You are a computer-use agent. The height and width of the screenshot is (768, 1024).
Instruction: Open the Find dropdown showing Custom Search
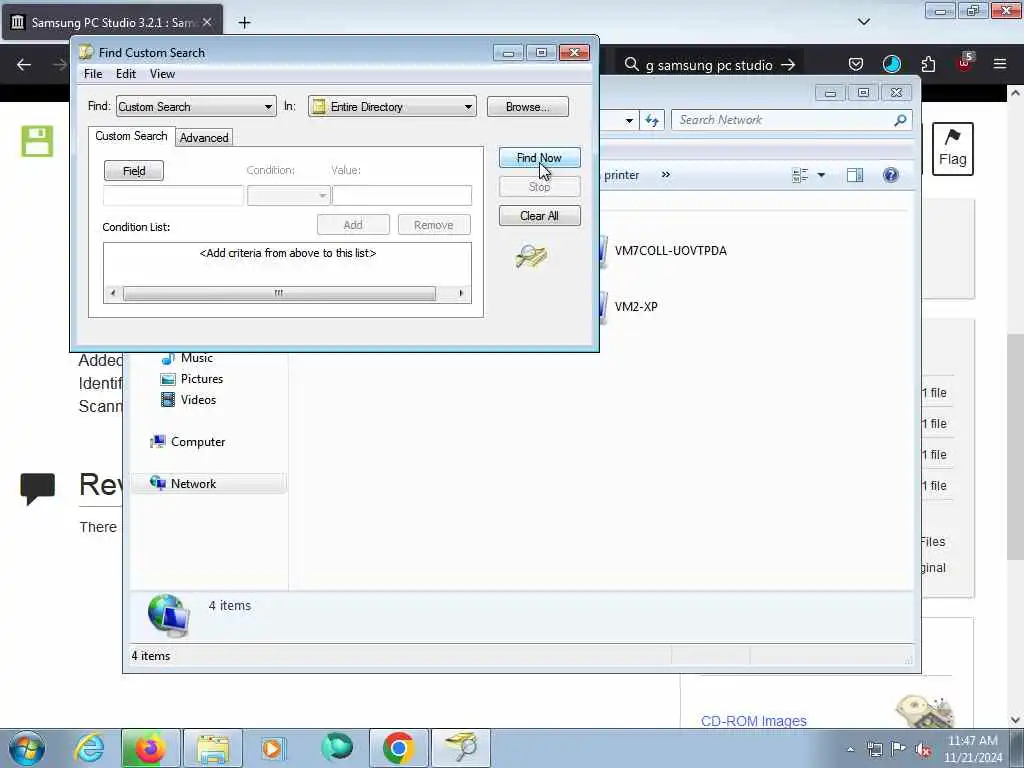point(196,106)
